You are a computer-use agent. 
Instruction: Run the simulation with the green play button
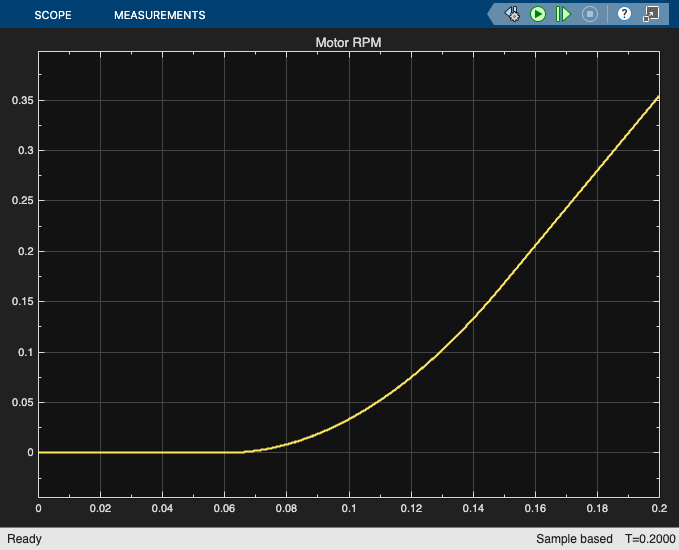538,14
